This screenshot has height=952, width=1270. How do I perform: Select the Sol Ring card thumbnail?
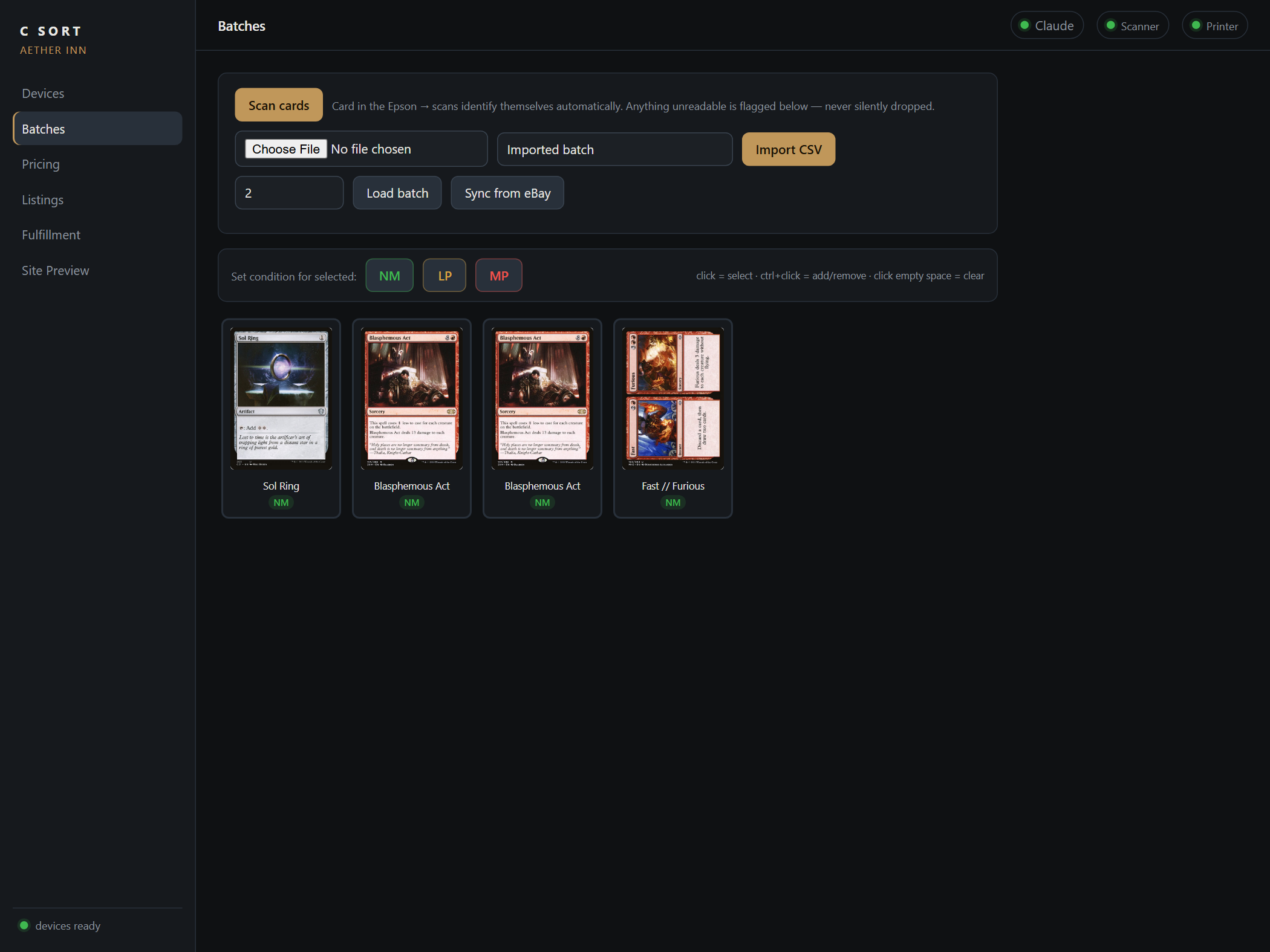[281, 399]
